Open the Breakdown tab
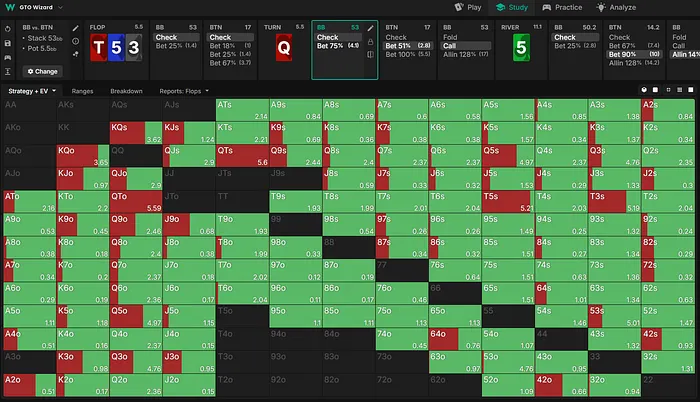This screenshot has width=700, height=402. 126,91
